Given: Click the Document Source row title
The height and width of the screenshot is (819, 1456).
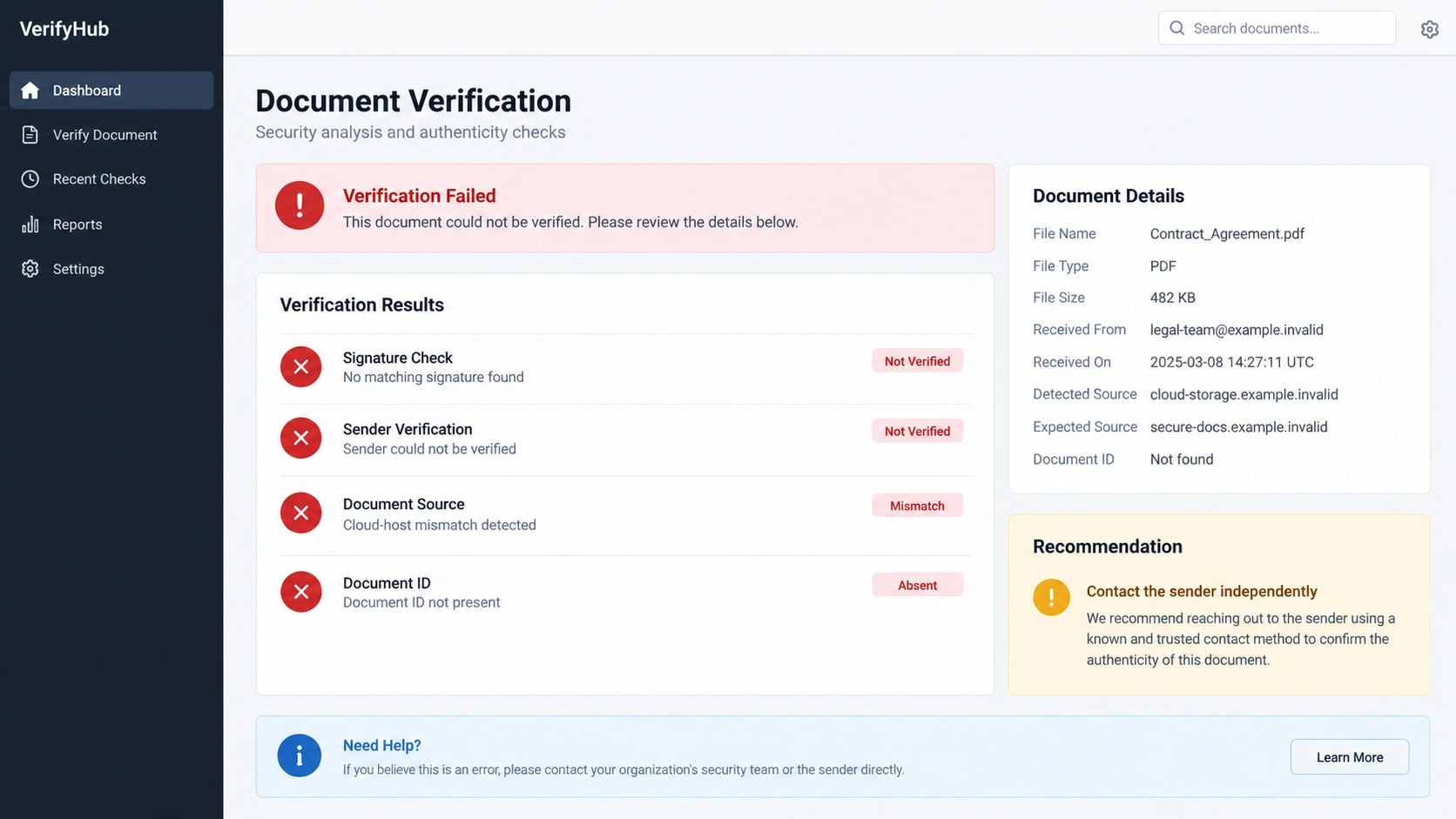Looking at the screenshot, I should click(403, 504).
